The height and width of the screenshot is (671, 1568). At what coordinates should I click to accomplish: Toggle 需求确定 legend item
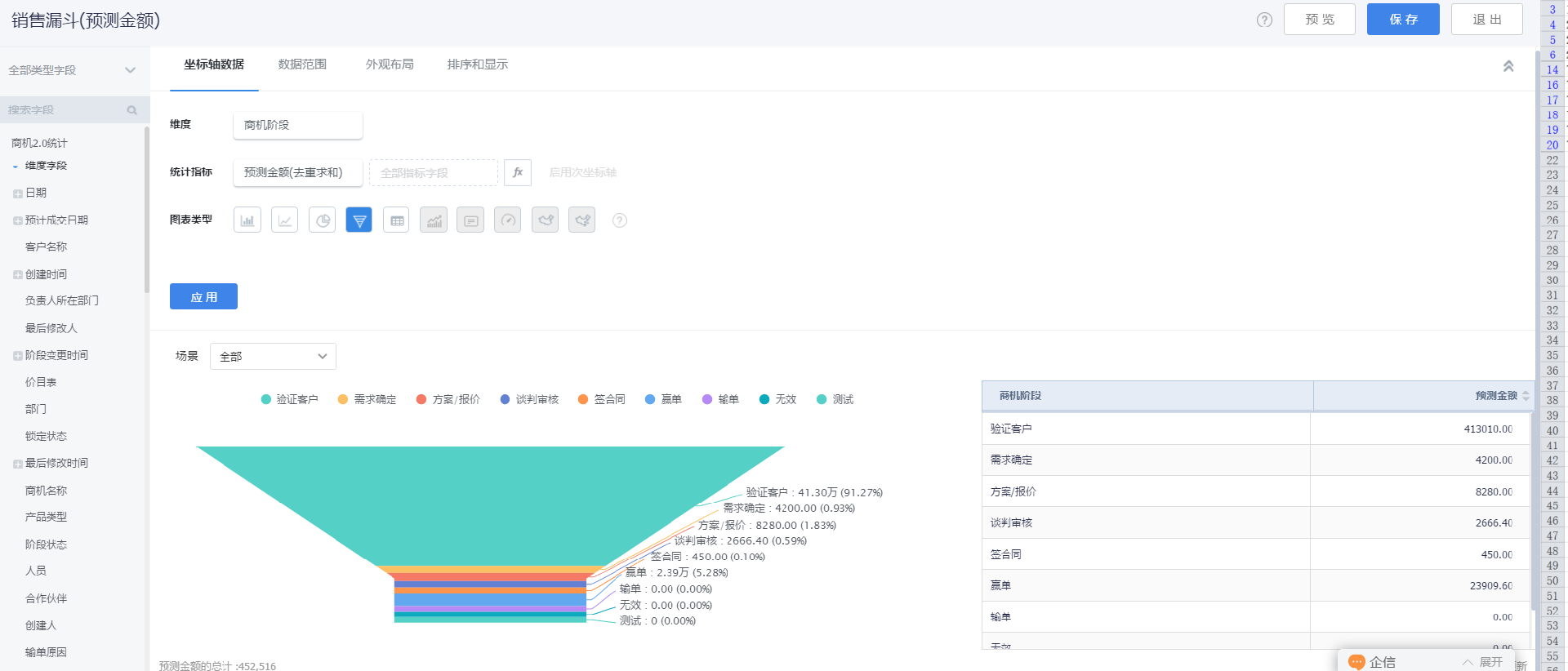pos(367,399)
